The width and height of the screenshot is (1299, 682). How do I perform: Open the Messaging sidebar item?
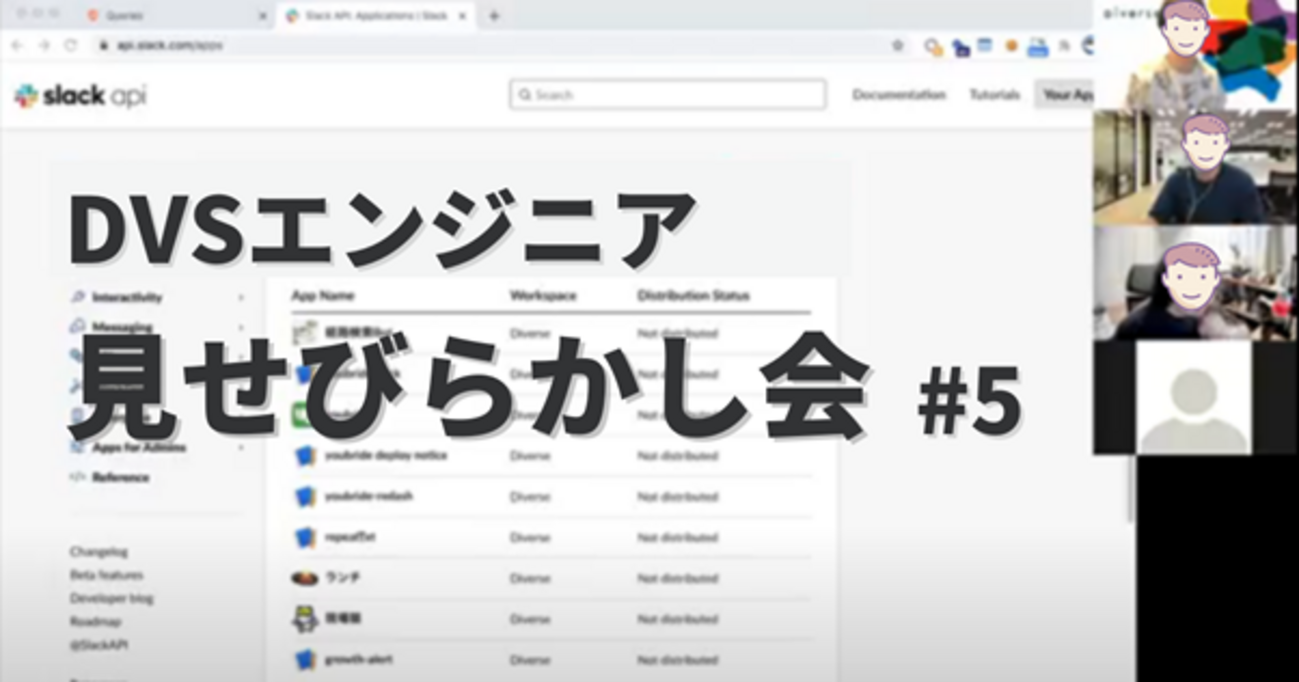click(122, 327)
